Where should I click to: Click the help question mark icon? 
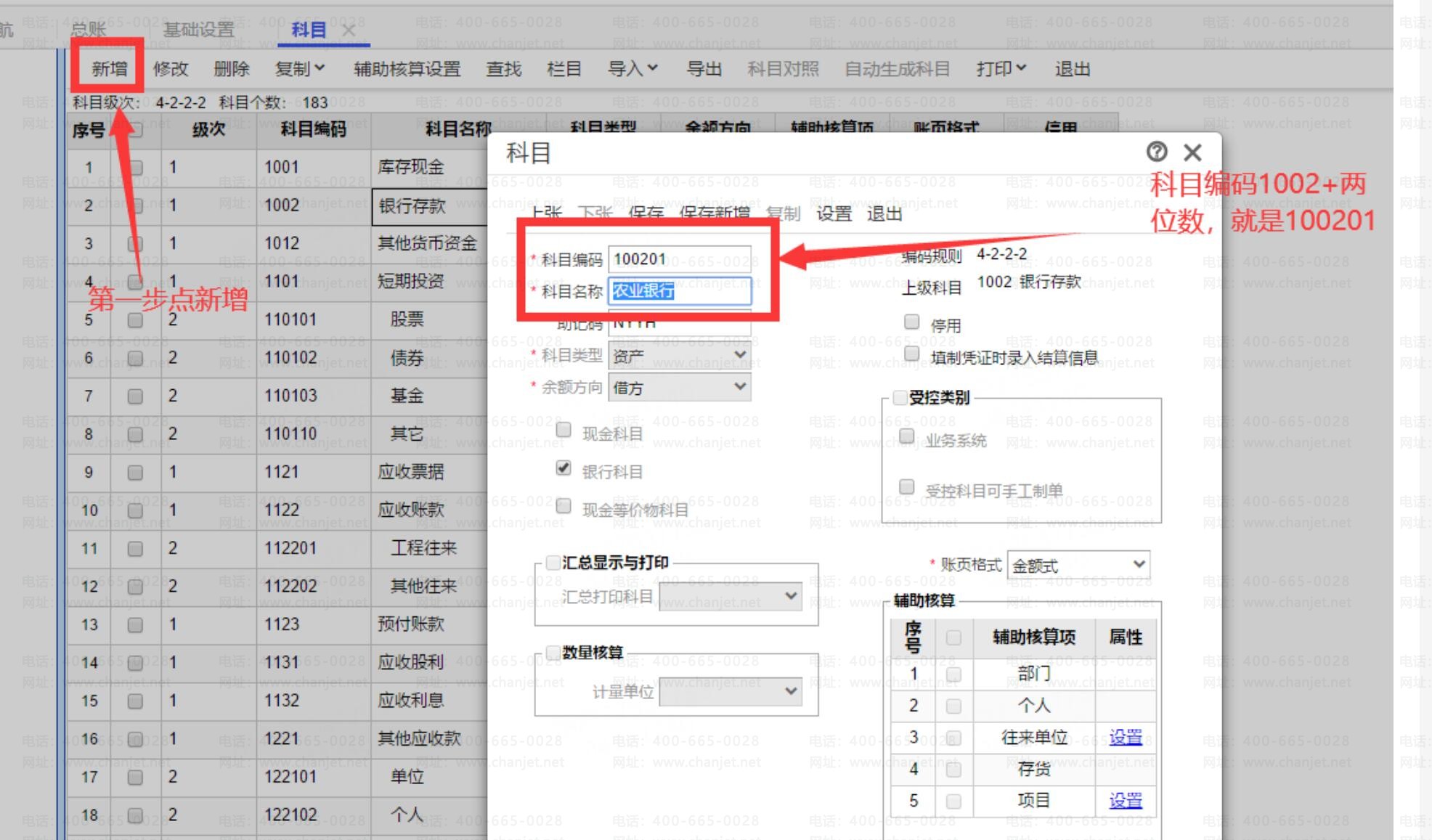[x=1156, y=152]
